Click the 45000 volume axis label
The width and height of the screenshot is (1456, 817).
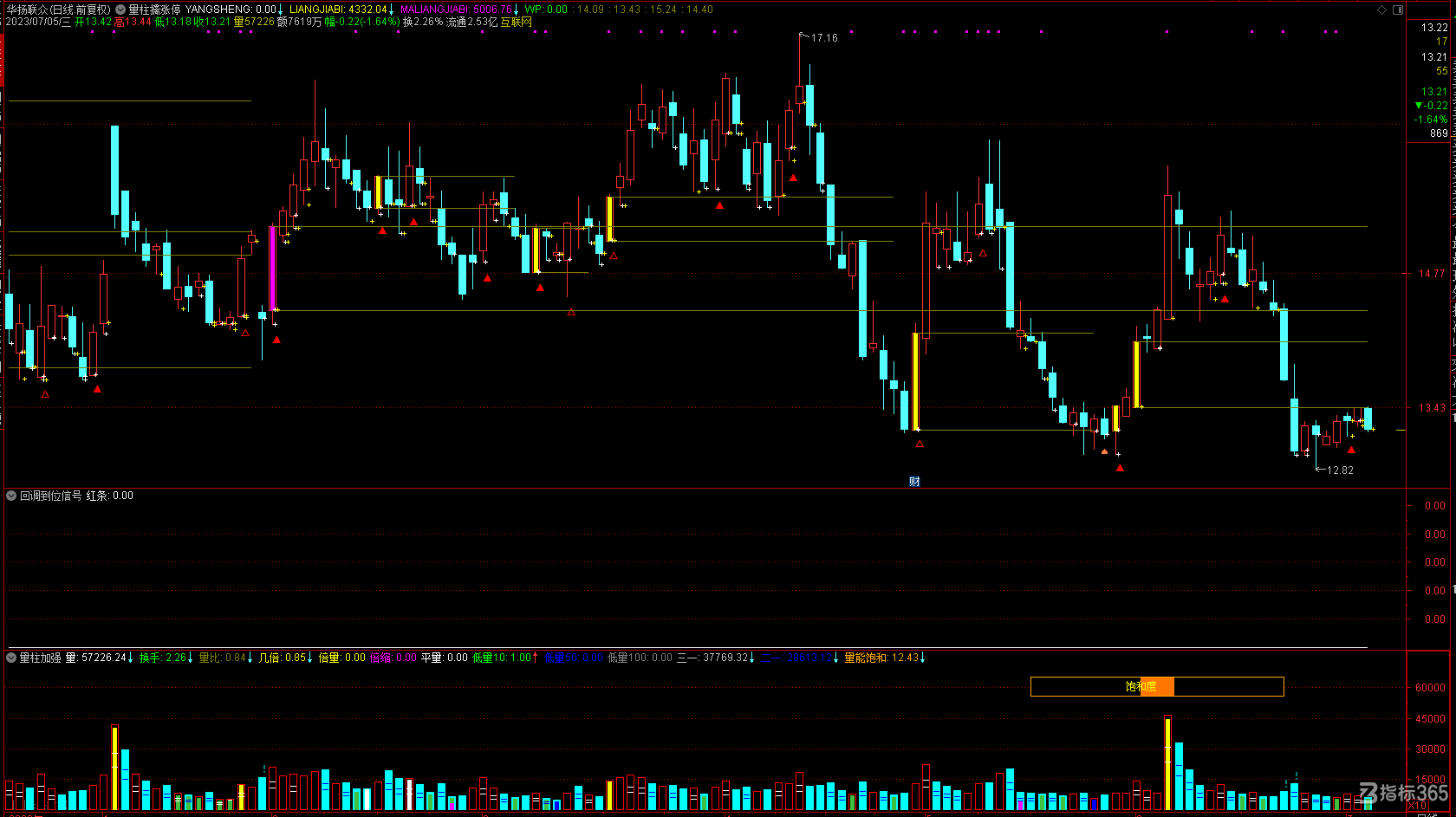click(1430, 719)
